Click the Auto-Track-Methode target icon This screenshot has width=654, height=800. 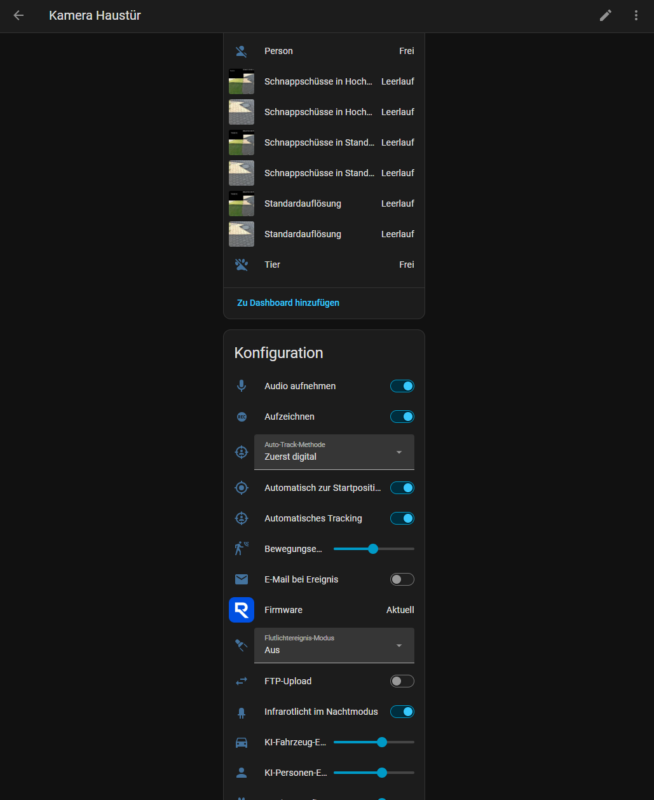pos(241,452)
